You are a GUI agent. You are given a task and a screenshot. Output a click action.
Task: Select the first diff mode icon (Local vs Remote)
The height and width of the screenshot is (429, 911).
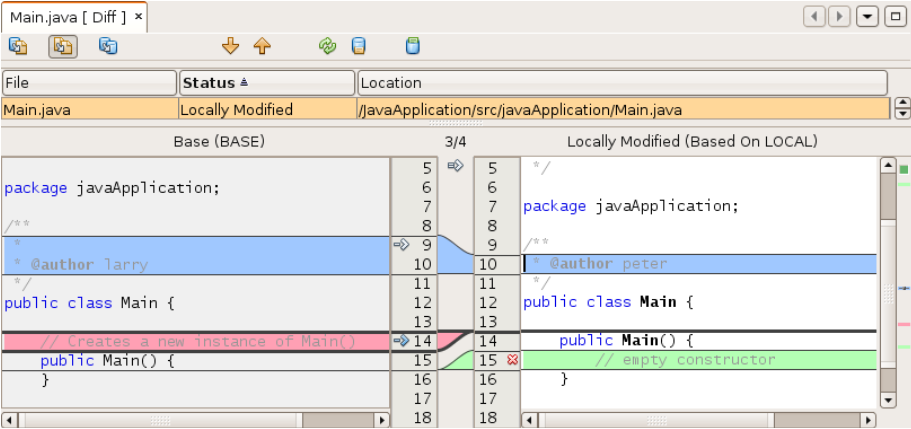(x=18, y=46)
